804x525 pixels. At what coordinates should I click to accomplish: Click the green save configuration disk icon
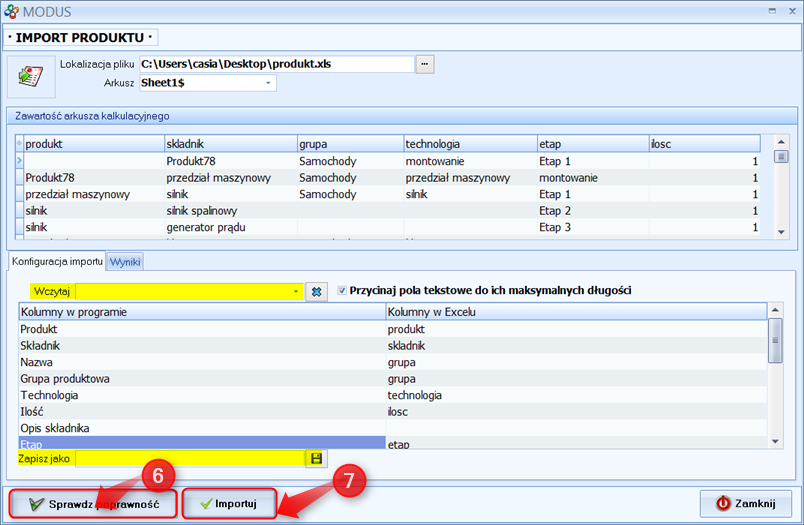316,458
